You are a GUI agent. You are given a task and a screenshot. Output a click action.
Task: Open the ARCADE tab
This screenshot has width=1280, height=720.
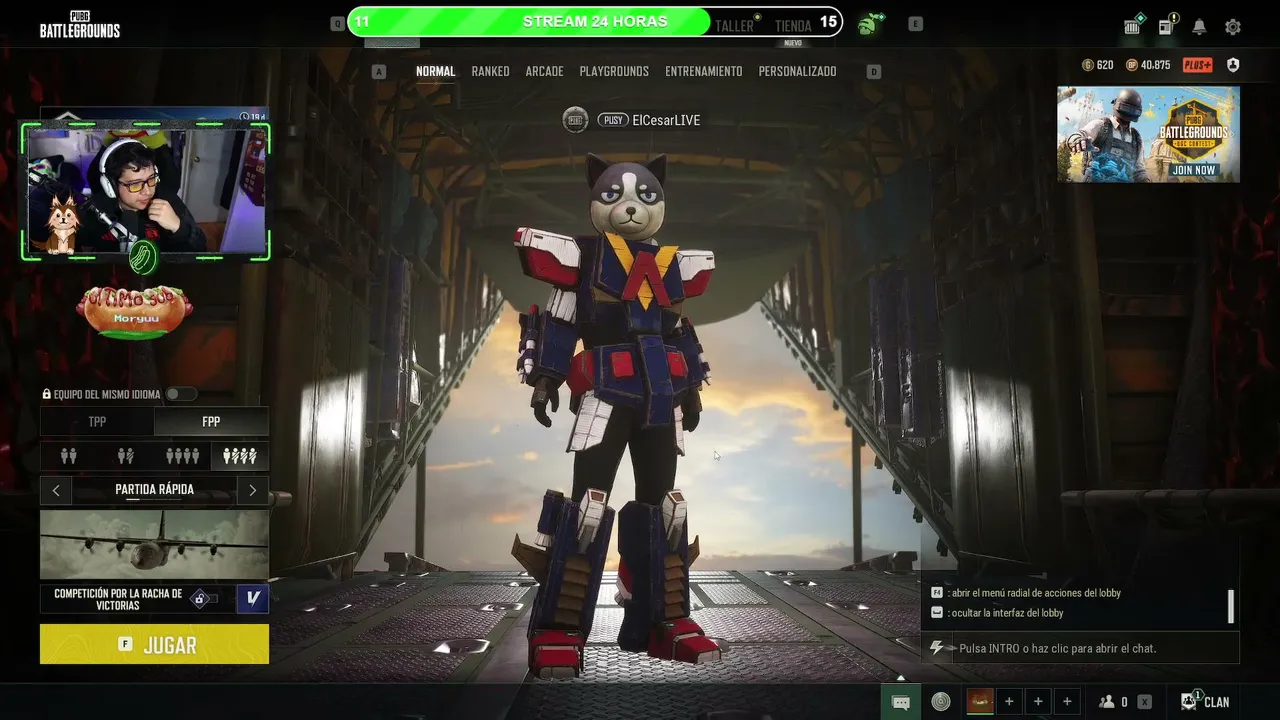coord(545,71)
